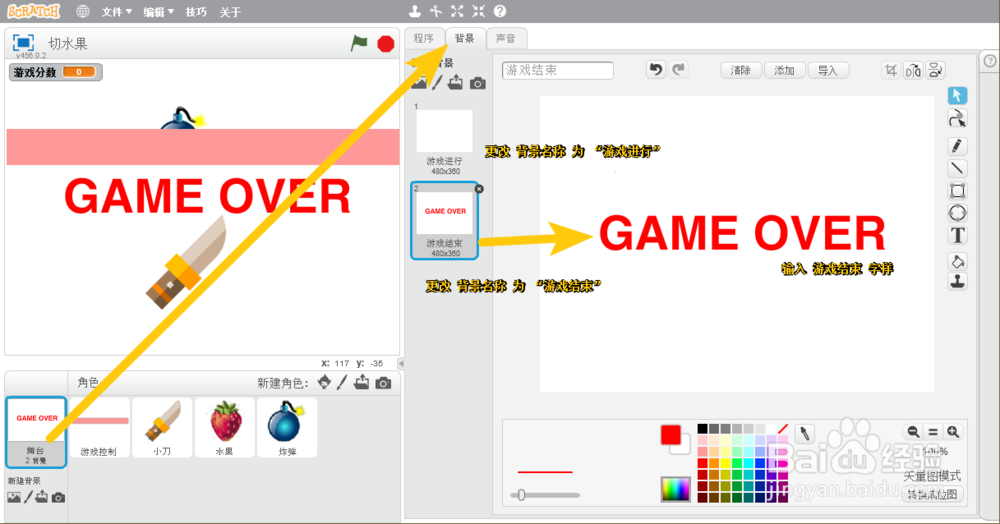The image size is (1000, 524).
Task: Open 文件 menu
Action: point(117,12)
